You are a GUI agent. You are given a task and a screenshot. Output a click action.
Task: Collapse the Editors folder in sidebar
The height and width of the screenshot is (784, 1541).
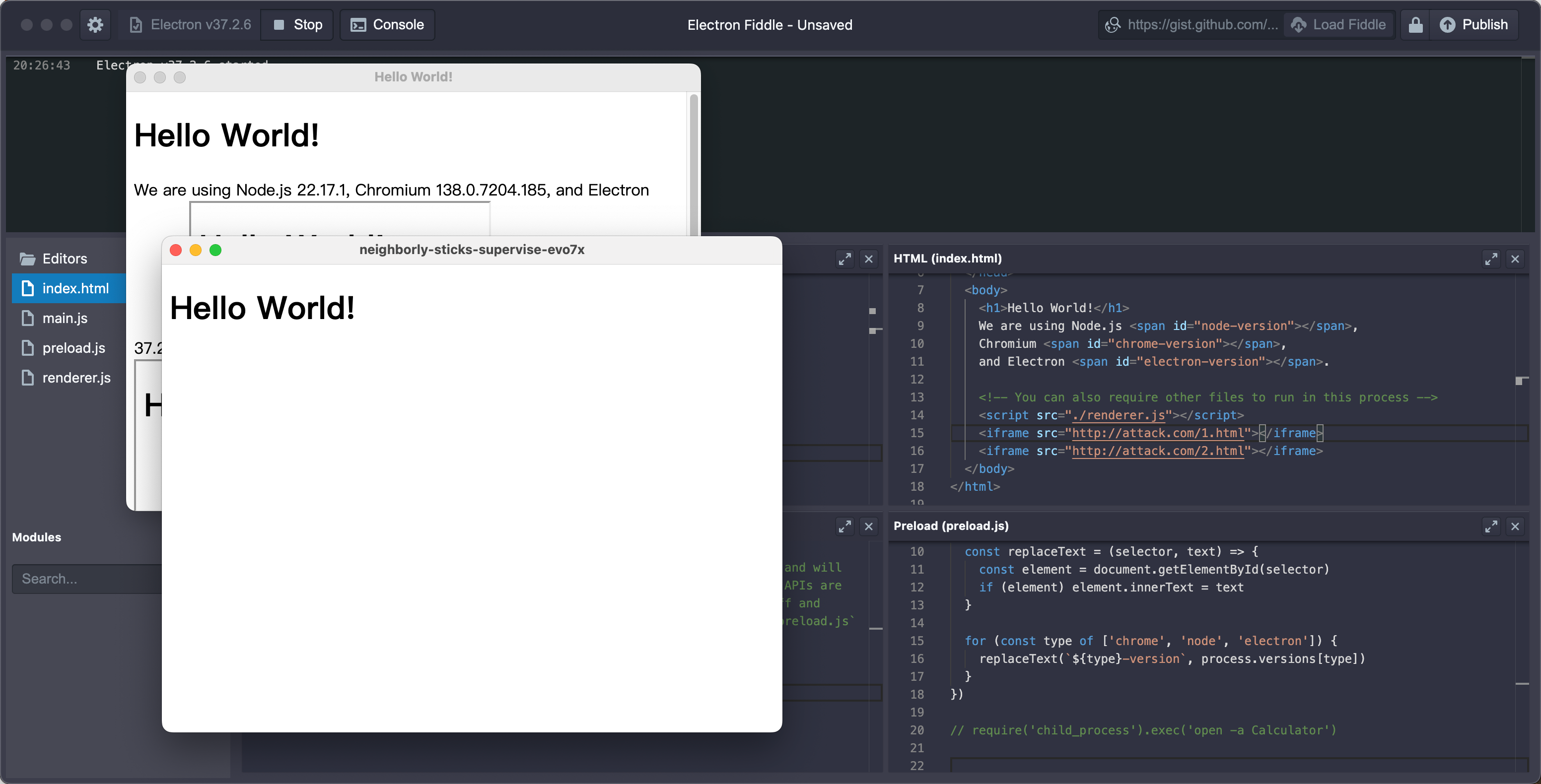27,259
